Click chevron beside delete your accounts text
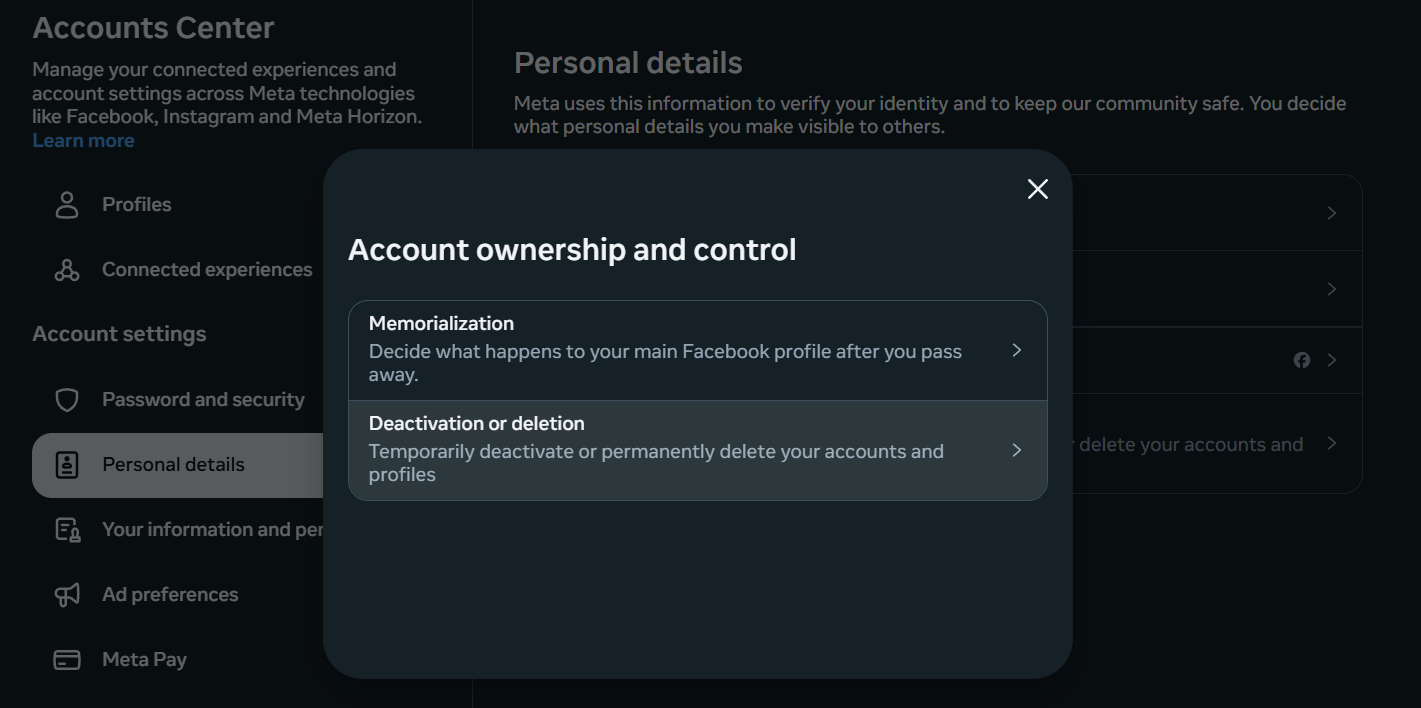The width and height of the screenshot is (1421, 708). point(1331,443)
